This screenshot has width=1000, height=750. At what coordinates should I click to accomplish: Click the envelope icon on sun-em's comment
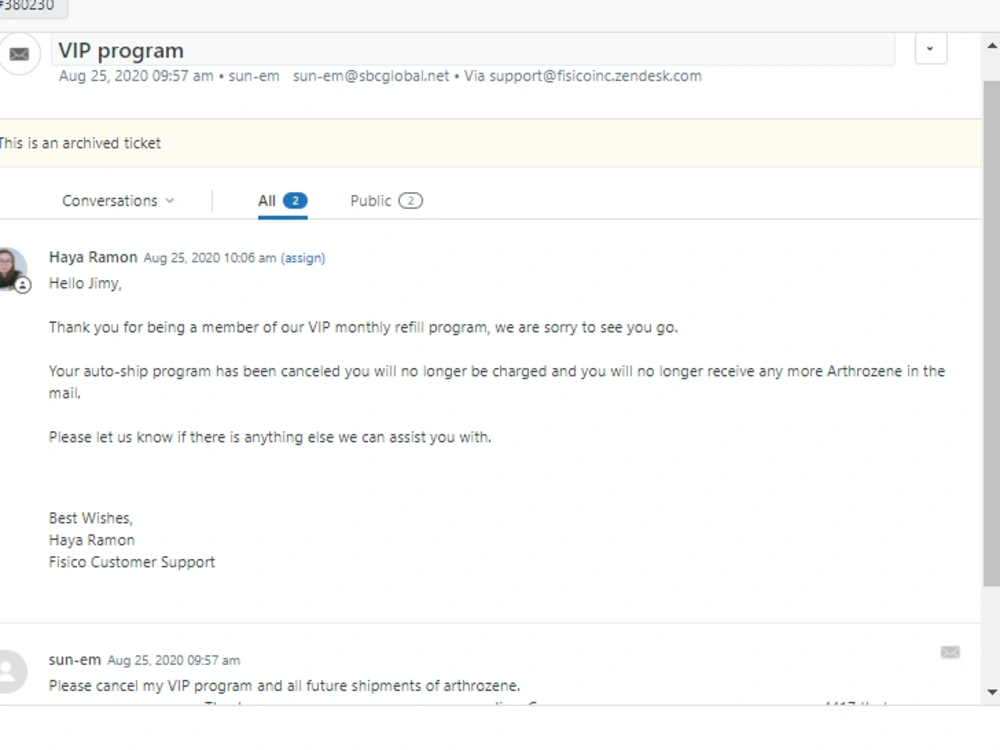coord(950,652)
